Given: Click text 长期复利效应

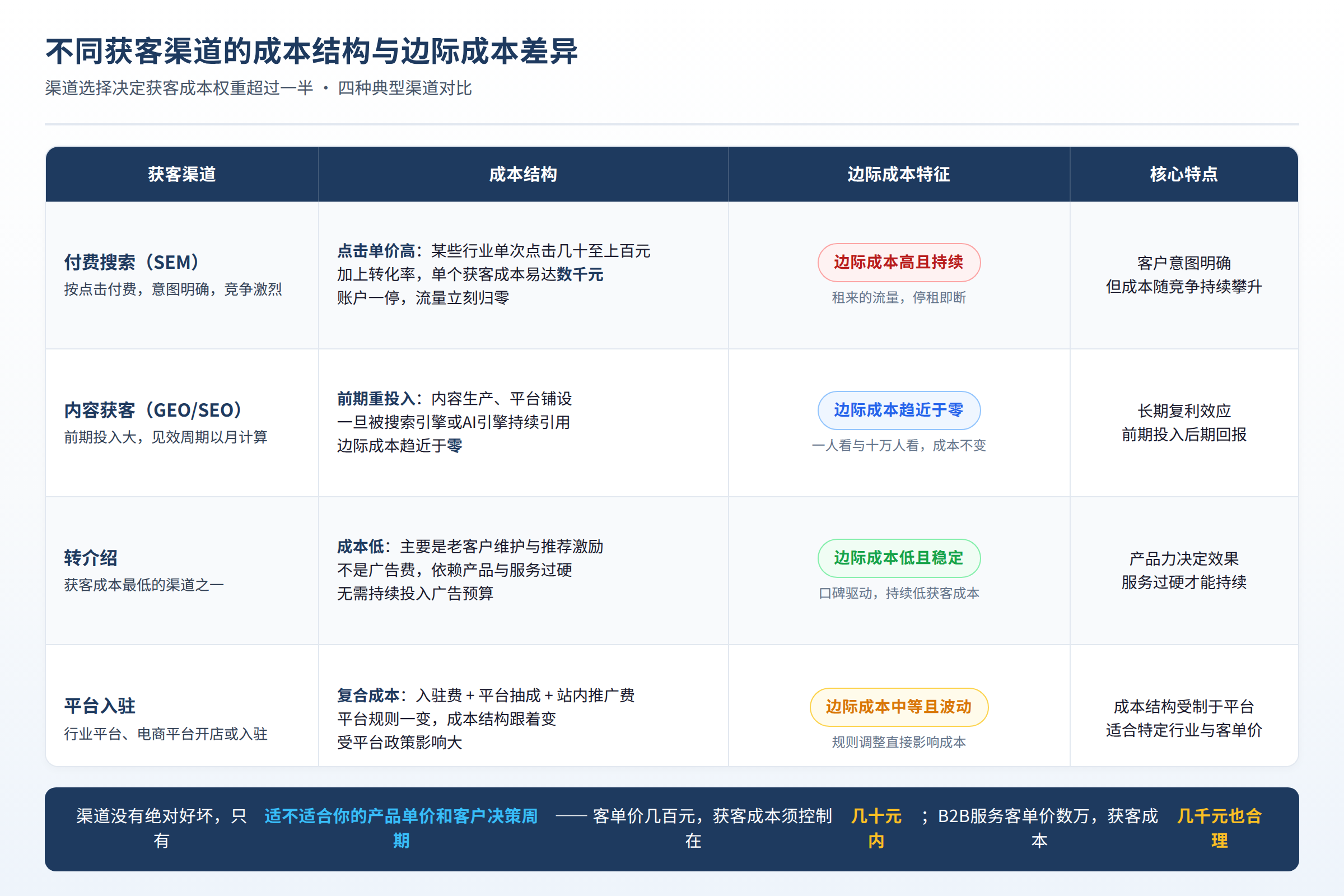Looking at the screenshot, I should point(1183,411).
